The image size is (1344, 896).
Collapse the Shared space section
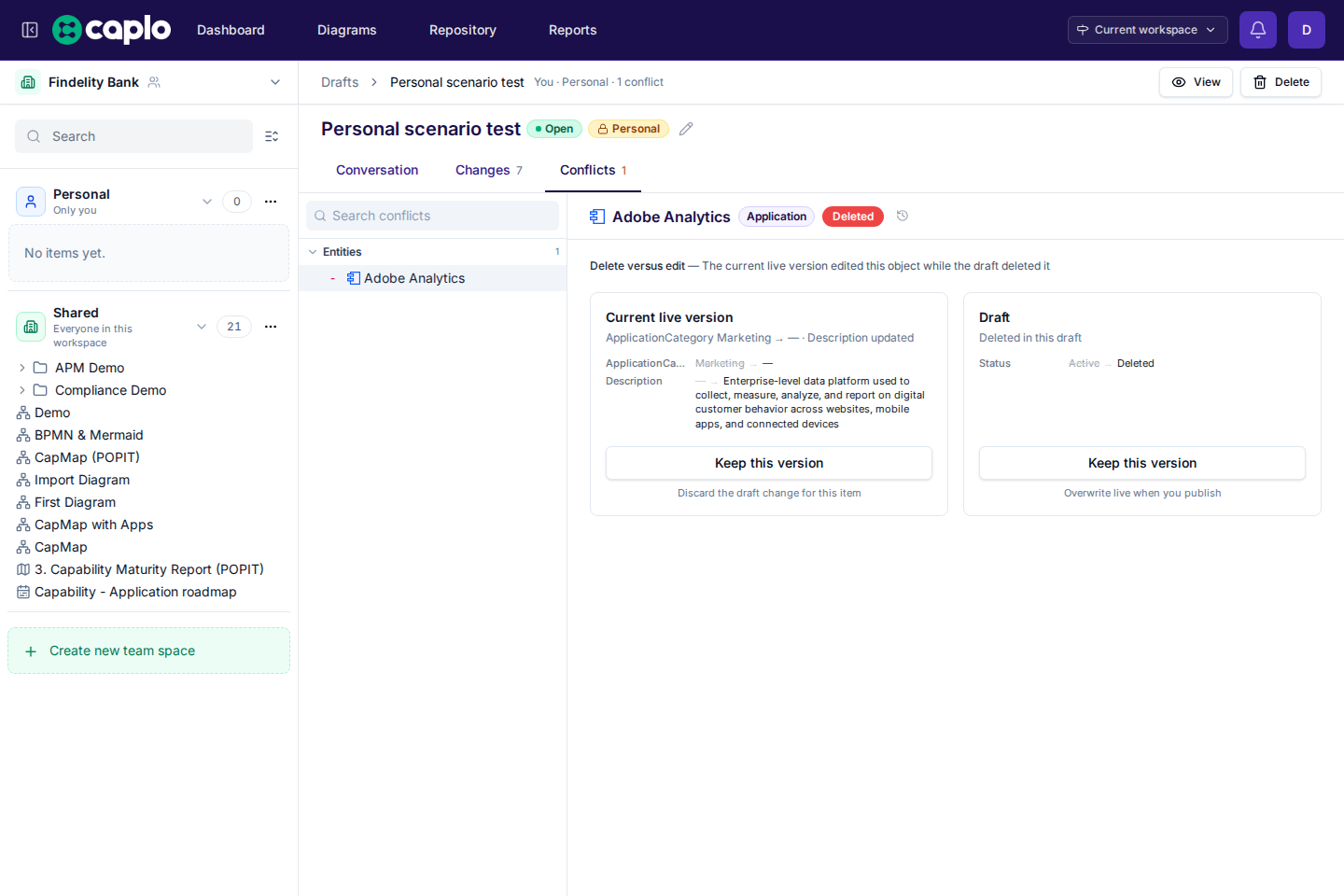point(202,327)
